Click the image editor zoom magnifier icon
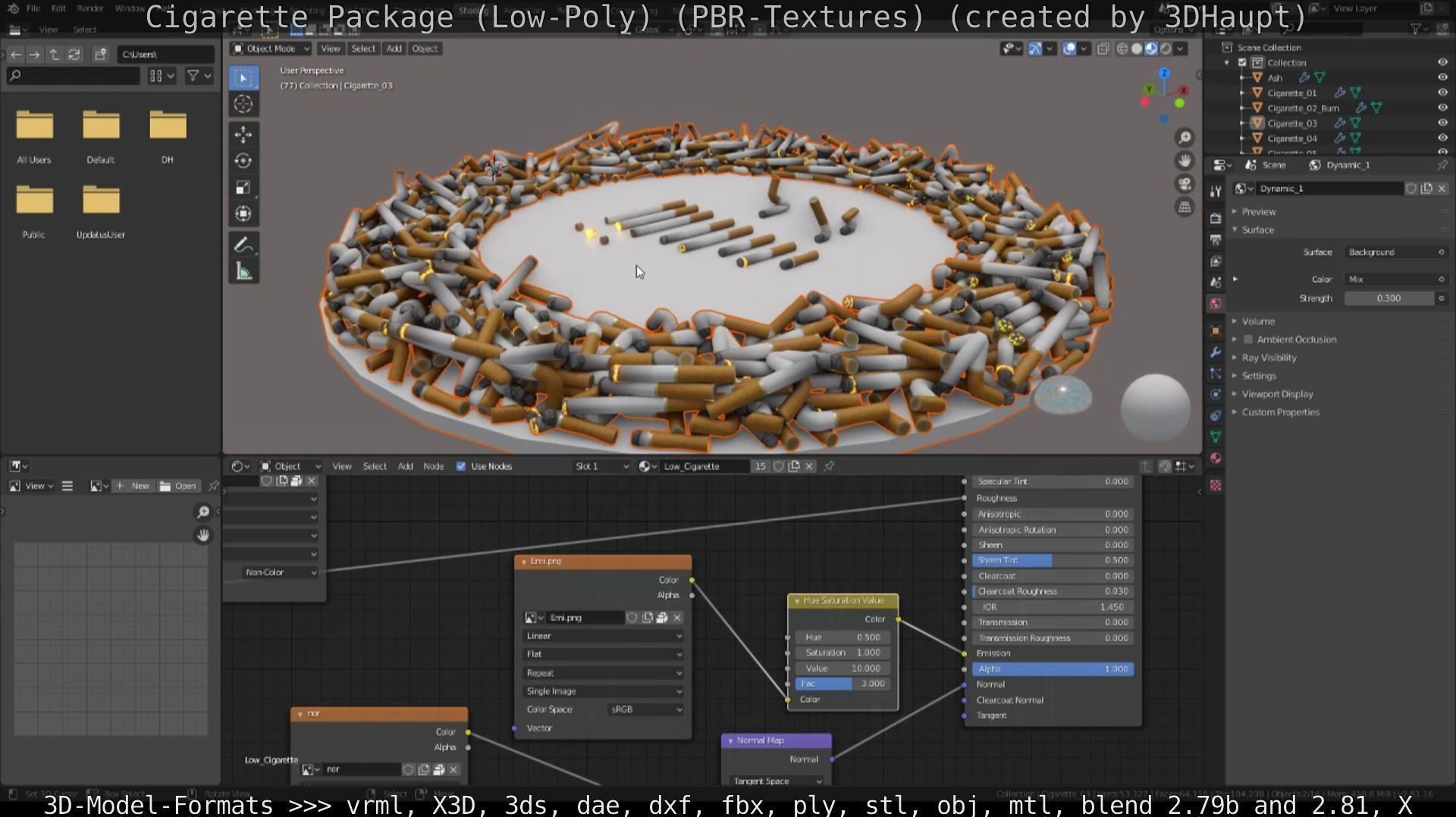1456x817 pixels. pyautogui.click(x=203, y=512)
